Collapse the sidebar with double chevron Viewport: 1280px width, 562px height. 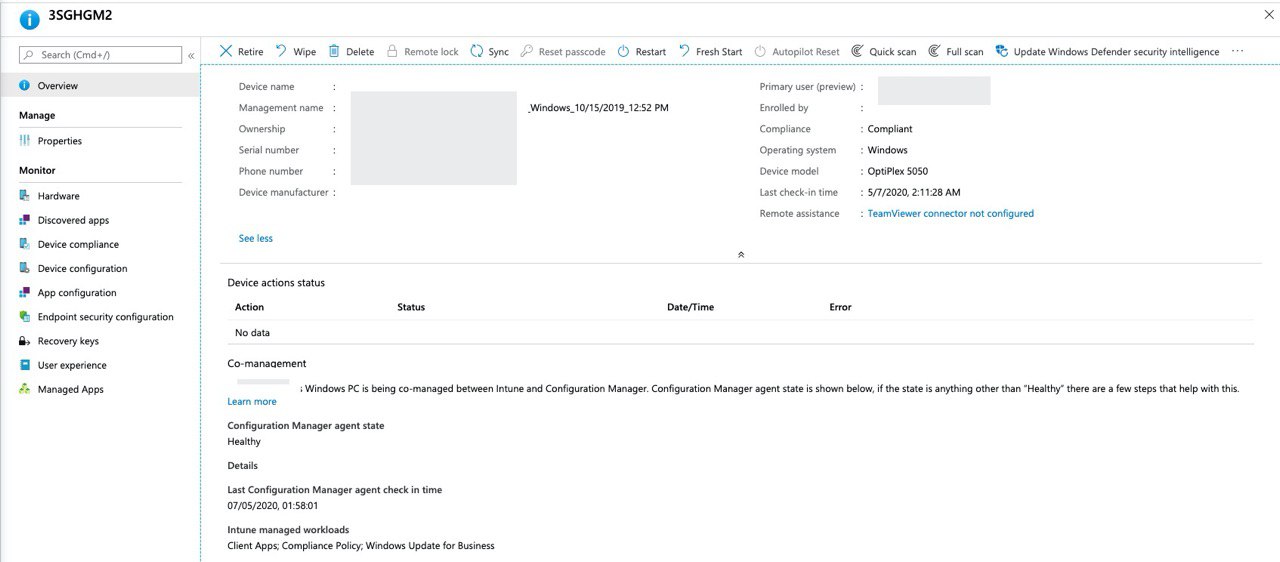[x=192, y=56]
